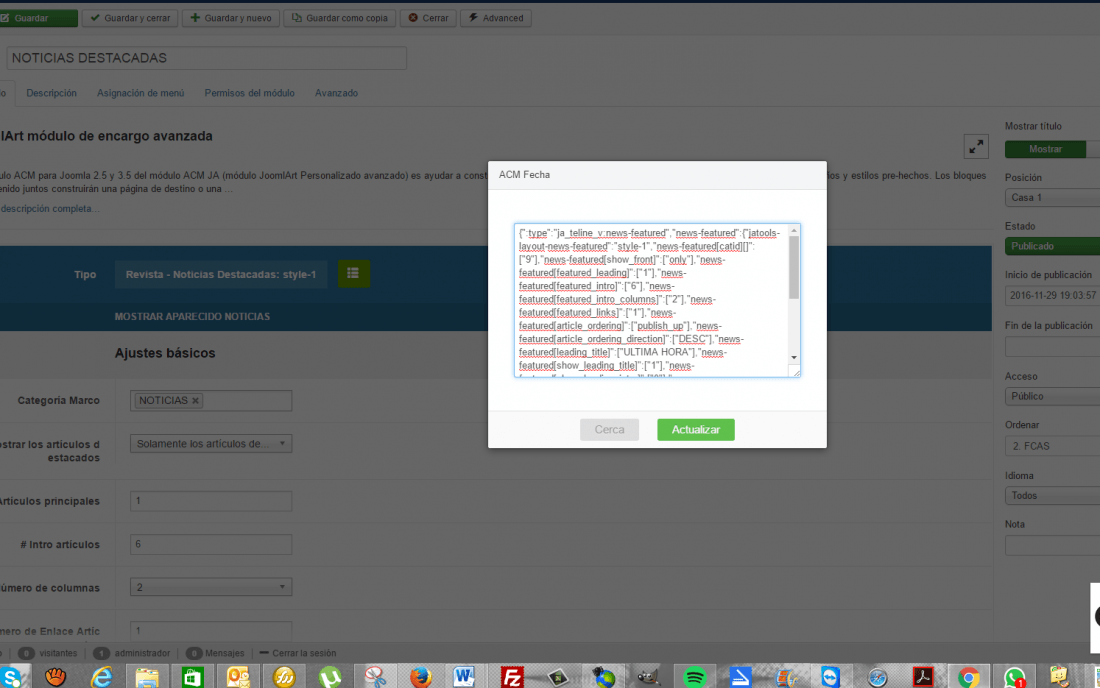
Task: Open File Explorer from the taskbar
Action: tap(147, 677)
